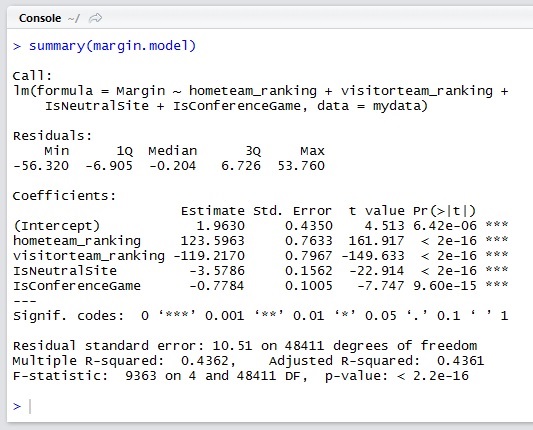Click the hometeam_ranking estimate 123.5963
This screenshot has width=533, height=430.
(x=212, y=241)
